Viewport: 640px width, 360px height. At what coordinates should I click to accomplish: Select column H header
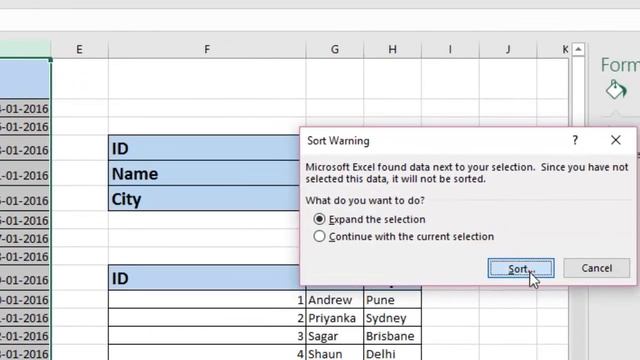392,49
